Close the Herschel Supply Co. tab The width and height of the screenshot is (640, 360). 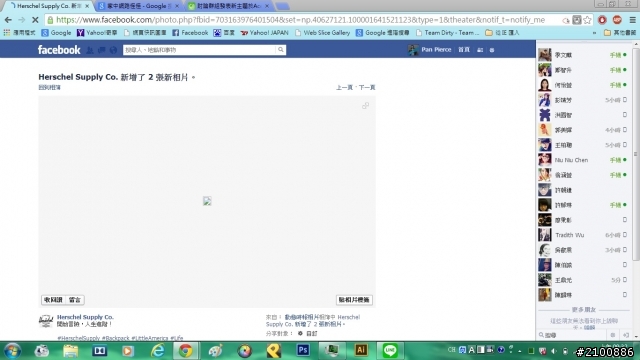[87, 6]
